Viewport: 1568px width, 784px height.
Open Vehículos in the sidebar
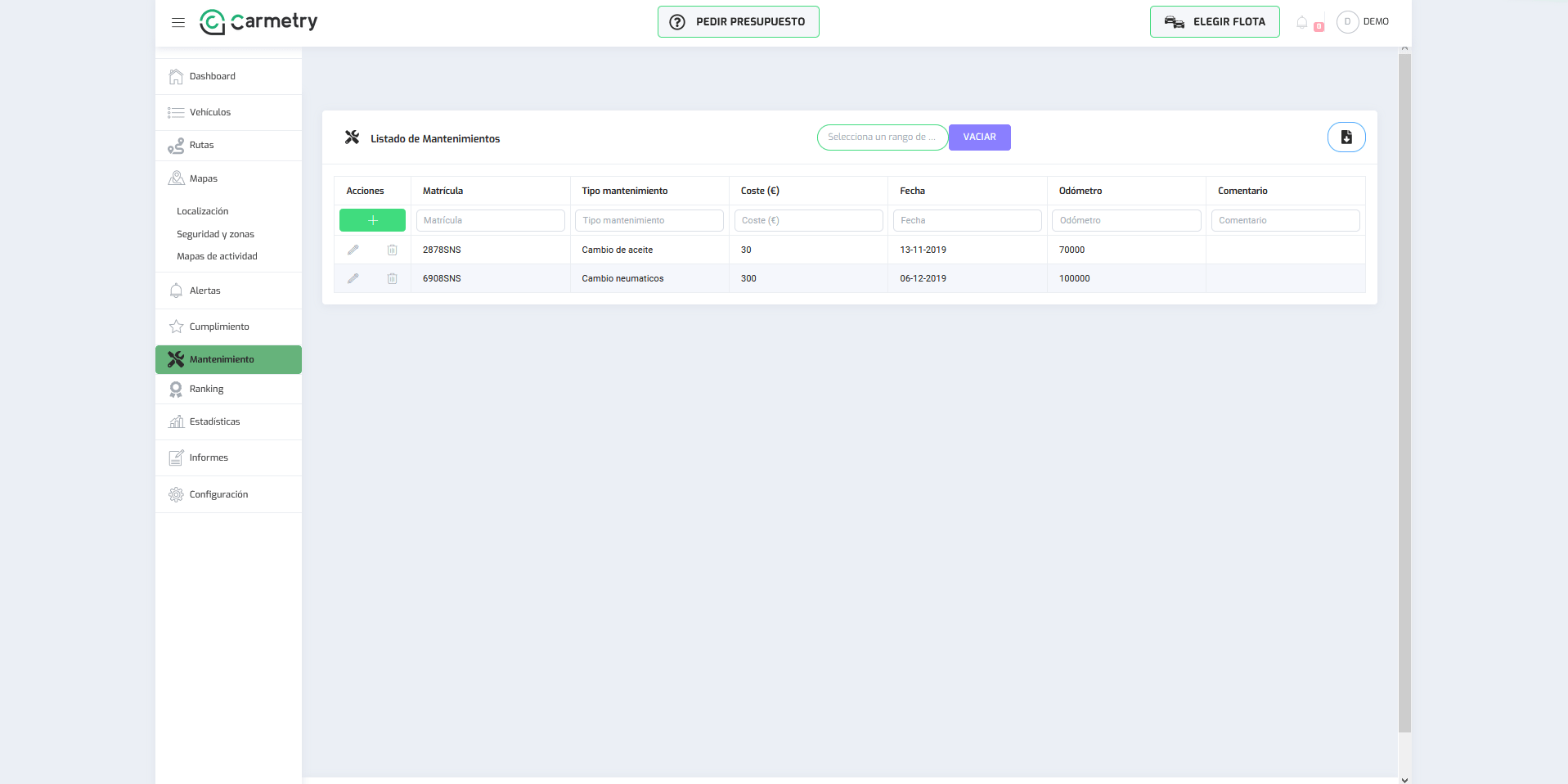point(228,112)
